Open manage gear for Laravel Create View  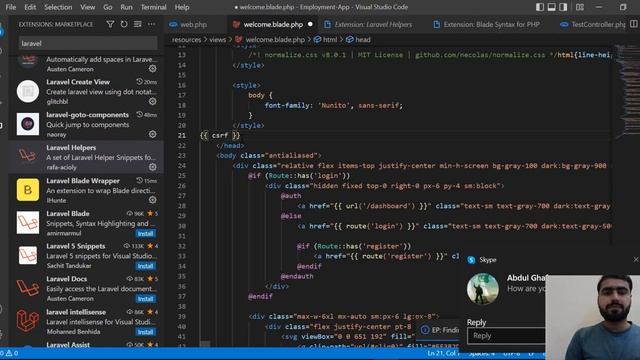(152, 101)
